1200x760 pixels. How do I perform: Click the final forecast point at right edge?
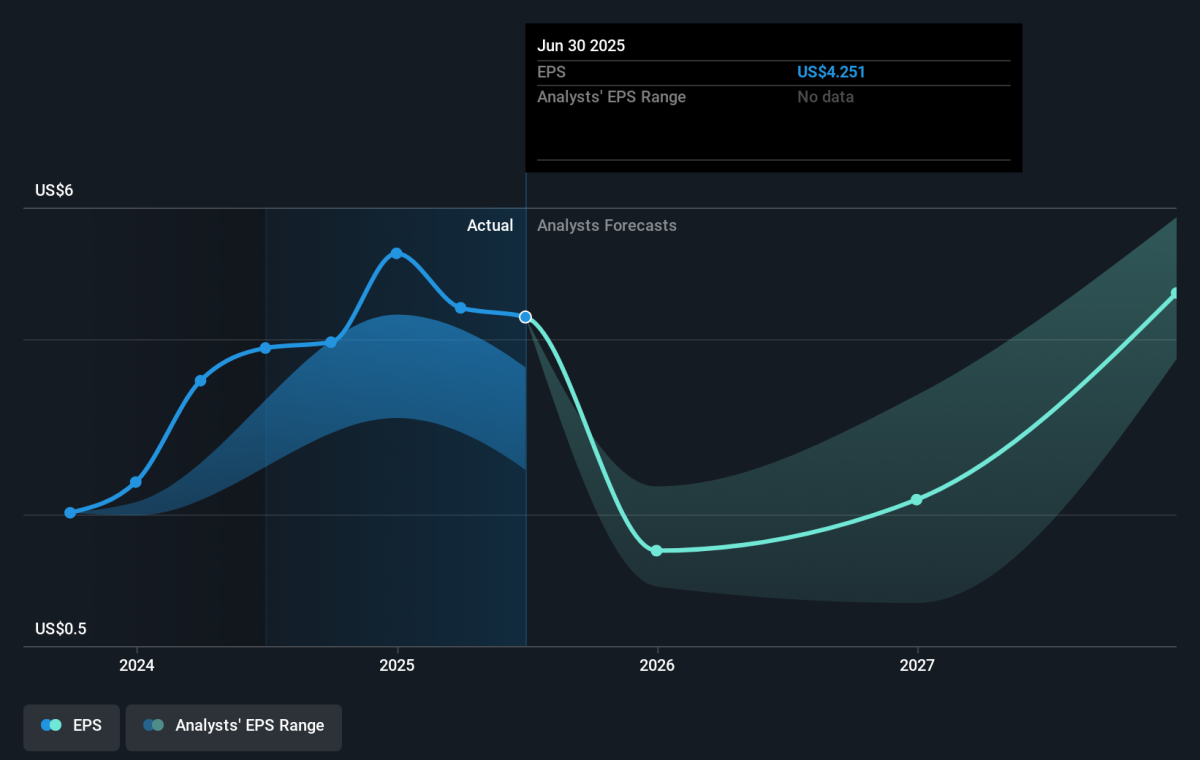1176,293
